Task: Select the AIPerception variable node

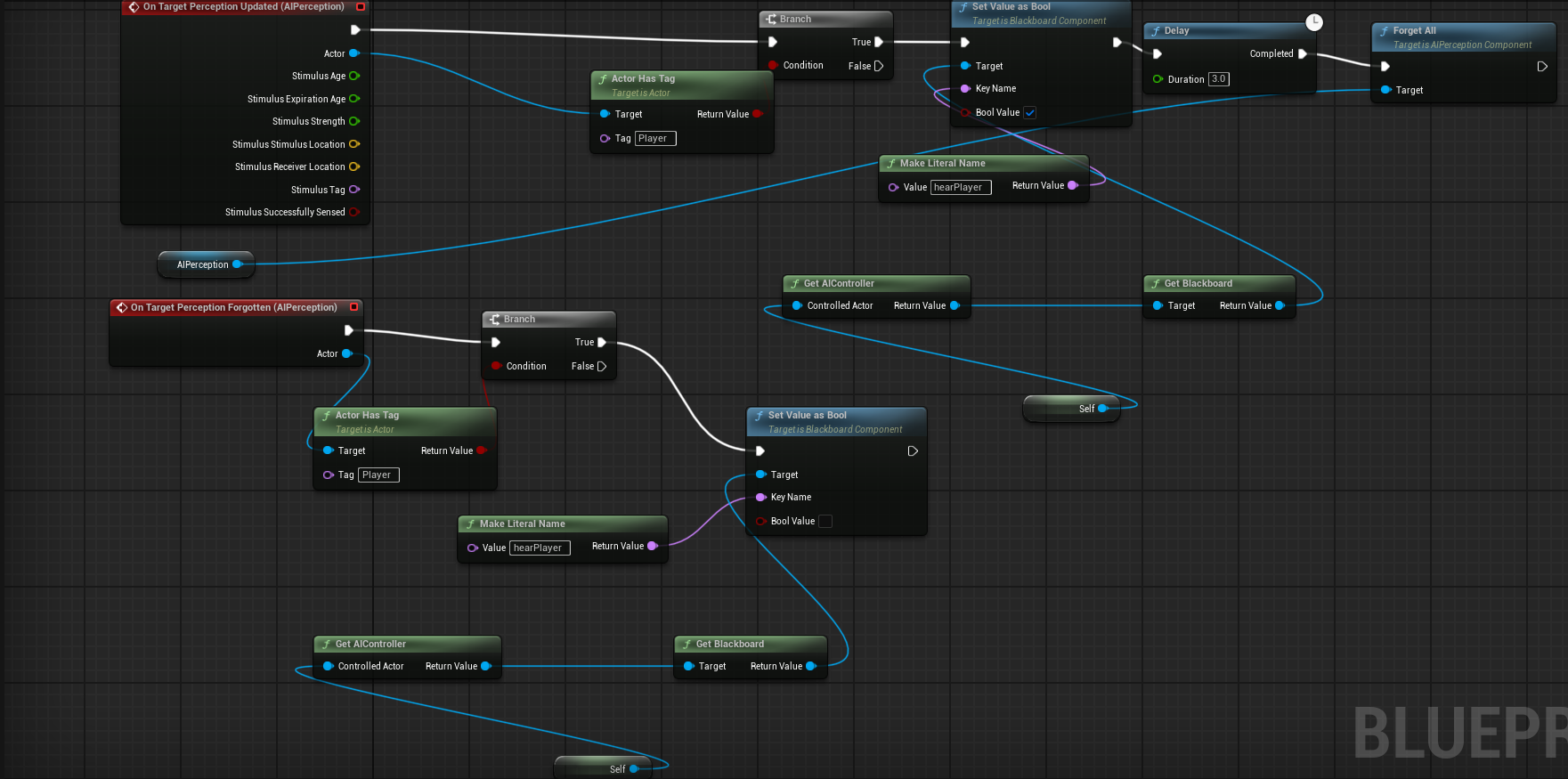Action: (x=202, y=264)
